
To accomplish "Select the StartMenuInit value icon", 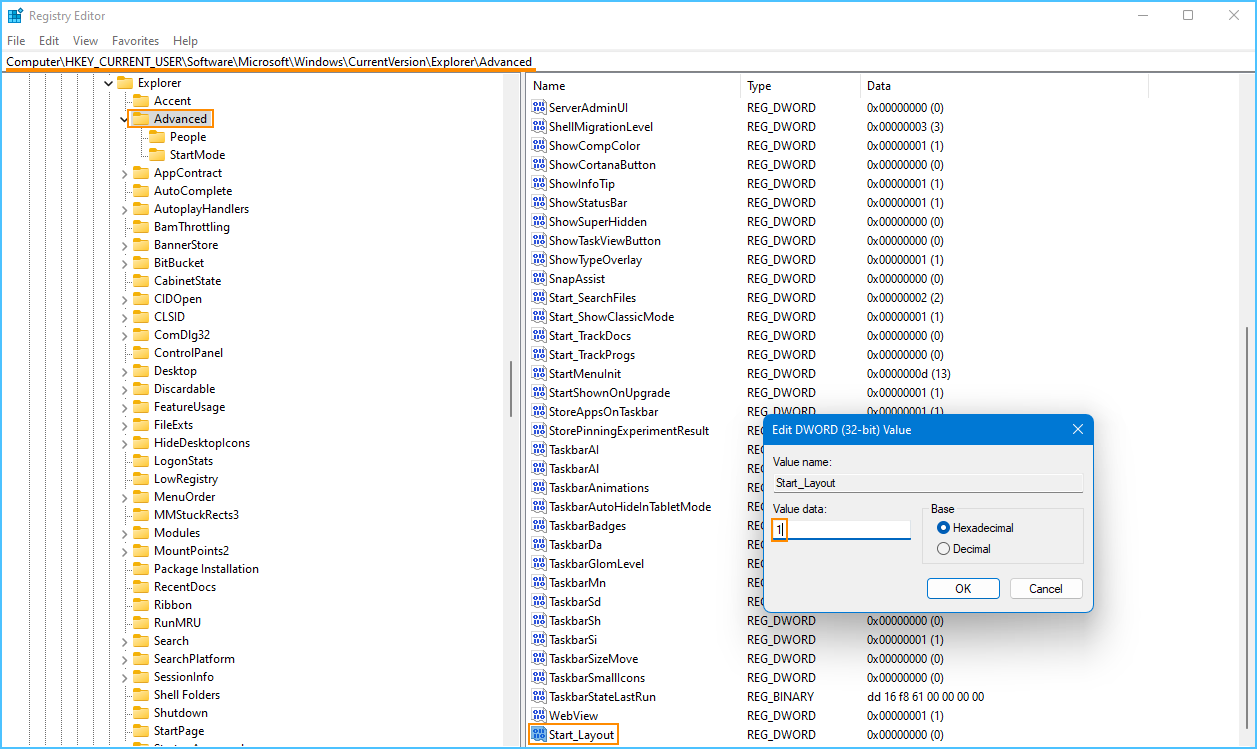I will pos(539,374).
